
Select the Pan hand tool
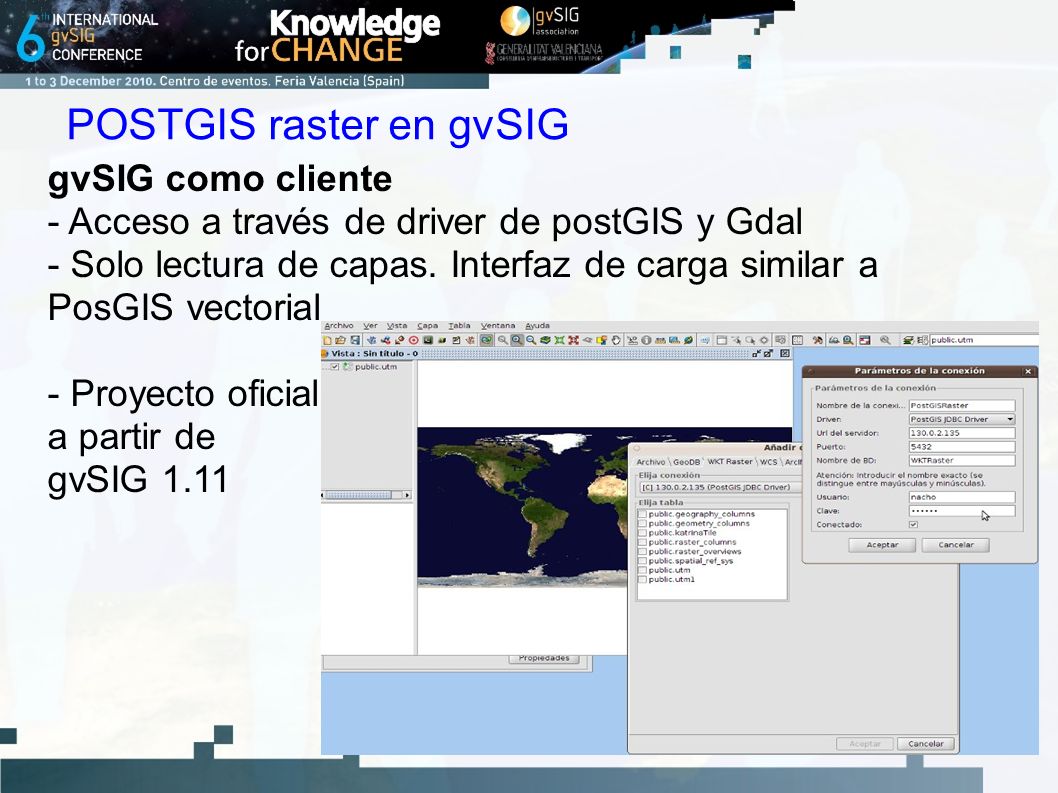pyautogui.click(x=616, y=340)
